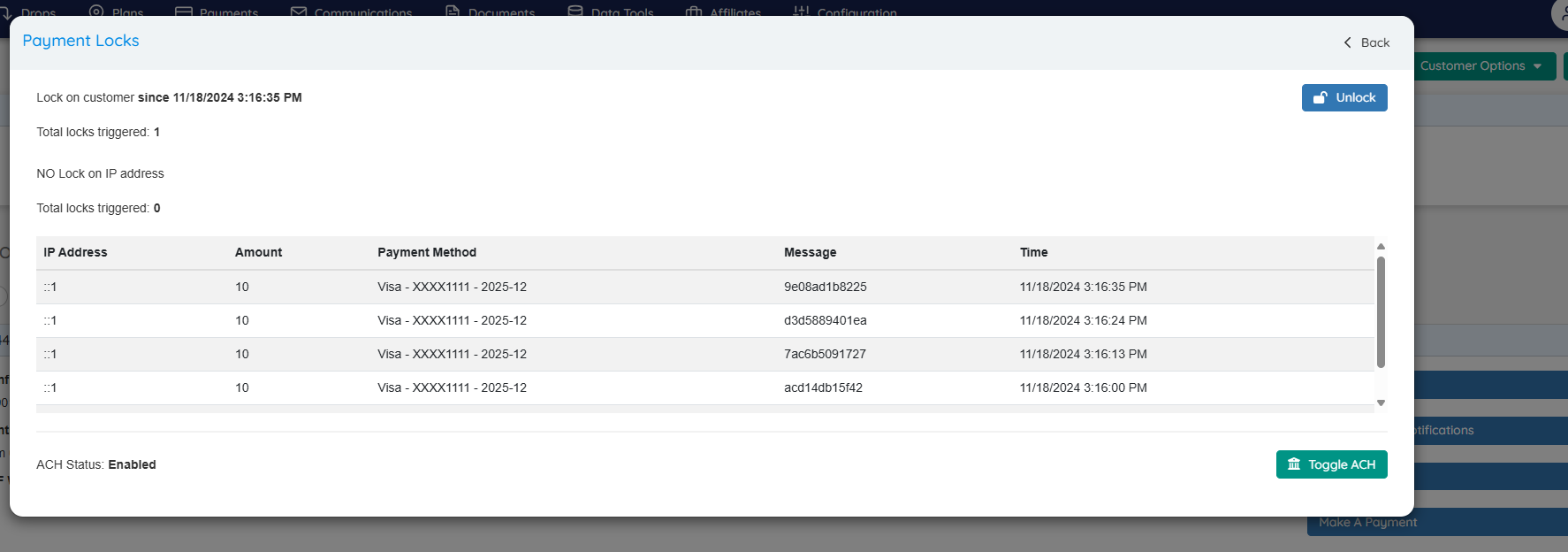Click the open padlock Unlock icon
The width and height of the screenshot is (1568, 552).
(x=1320, y=98)
